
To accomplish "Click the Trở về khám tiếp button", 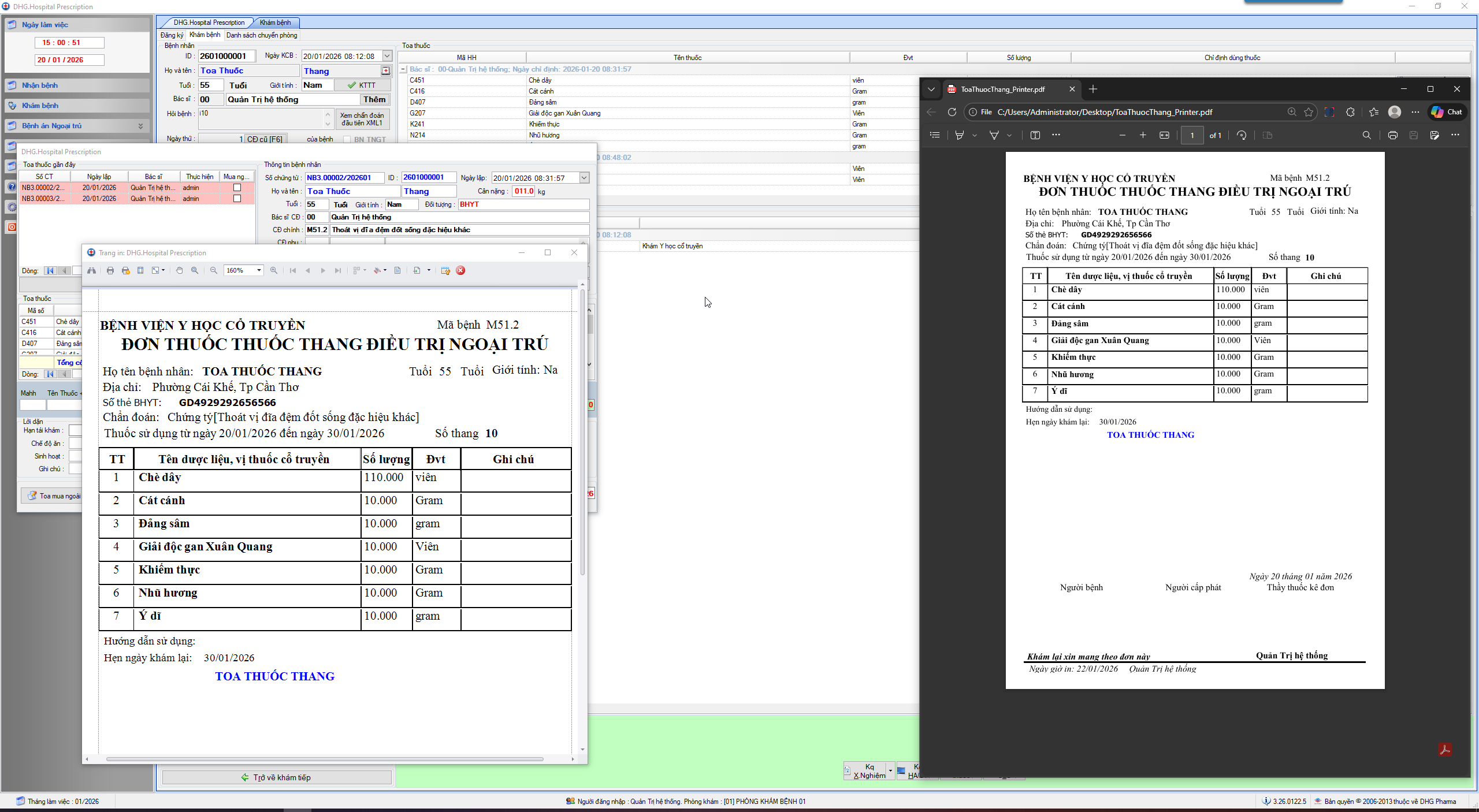I will (x=277, y=777).
